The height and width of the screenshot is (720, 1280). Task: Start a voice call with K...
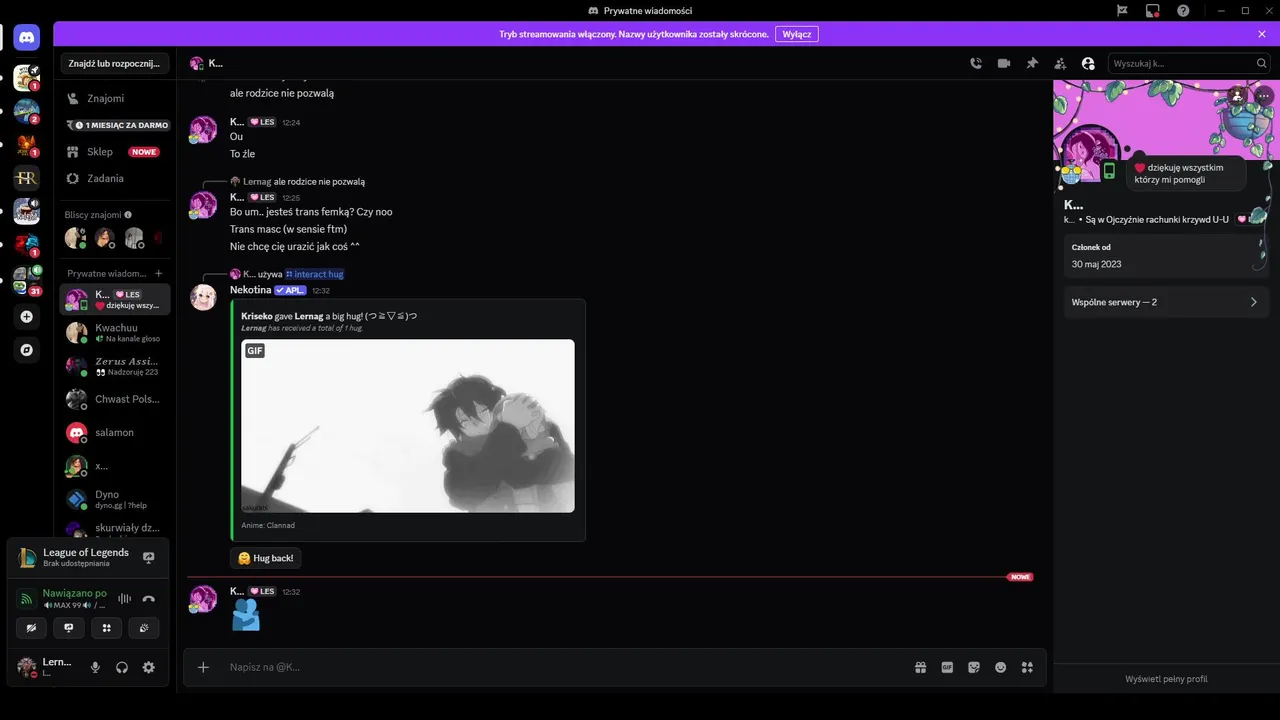pyautogui.click(x=976, y=63)
